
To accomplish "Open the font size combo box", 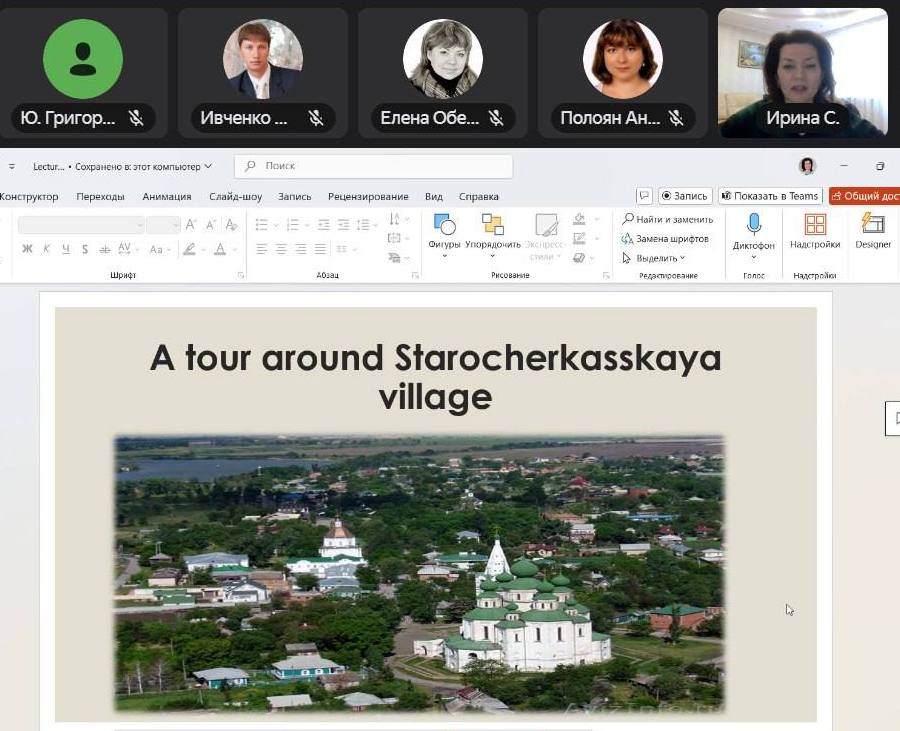I will (x=163, y=225).
